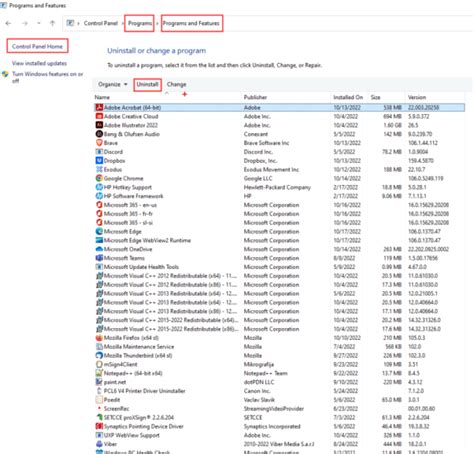Select SETCCE proXSign 2.2.6.204 entry
Screen dimensions: 474x454
click(x=279, y=417)
